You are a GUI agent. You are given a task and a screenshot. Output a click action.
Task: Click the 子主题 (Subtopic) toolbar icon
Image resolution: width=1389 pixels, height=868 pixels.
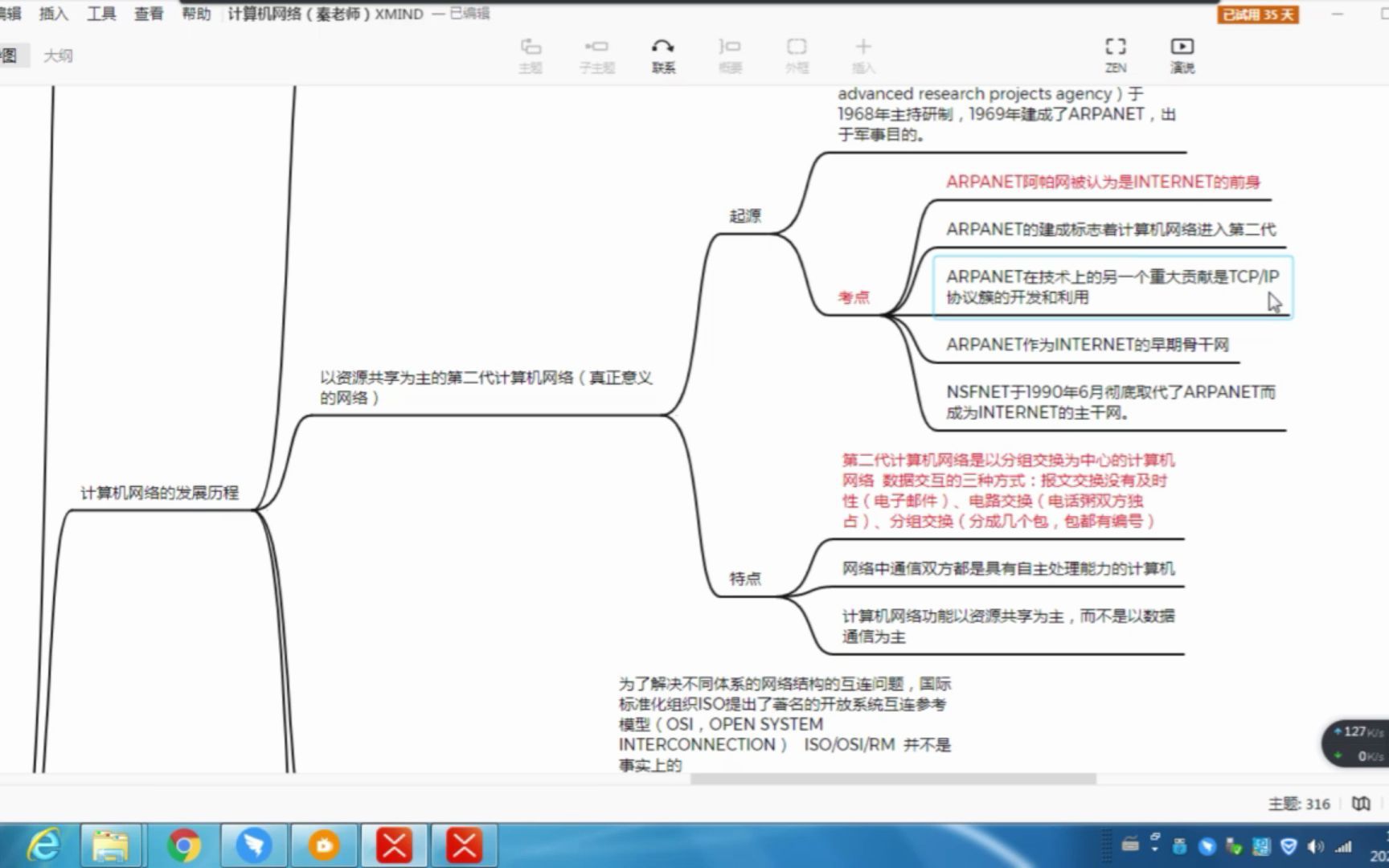(x=597, y=55)
